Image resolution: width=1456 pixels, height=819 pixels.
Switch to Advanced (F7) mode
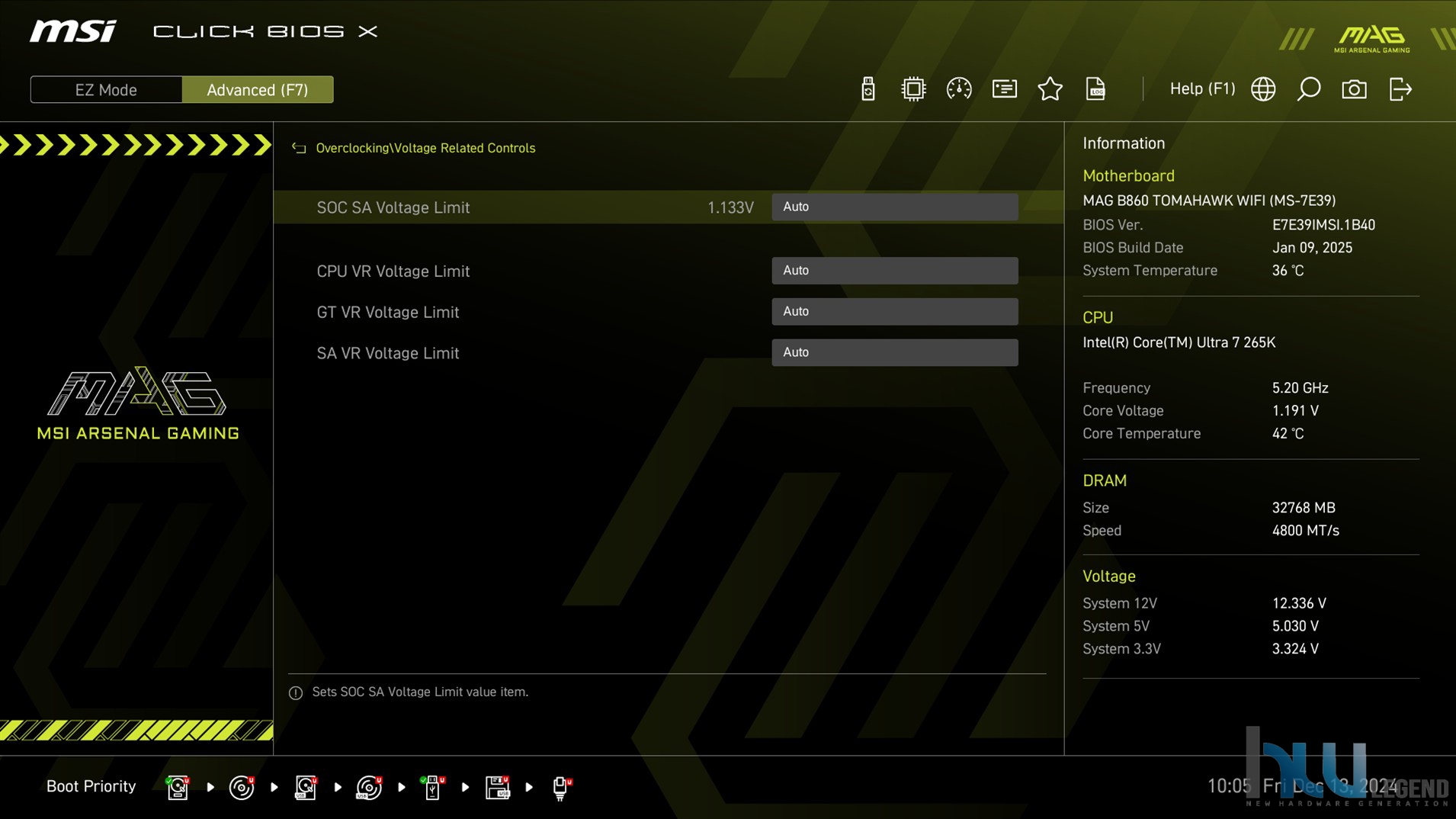click(x=258, y=89)
